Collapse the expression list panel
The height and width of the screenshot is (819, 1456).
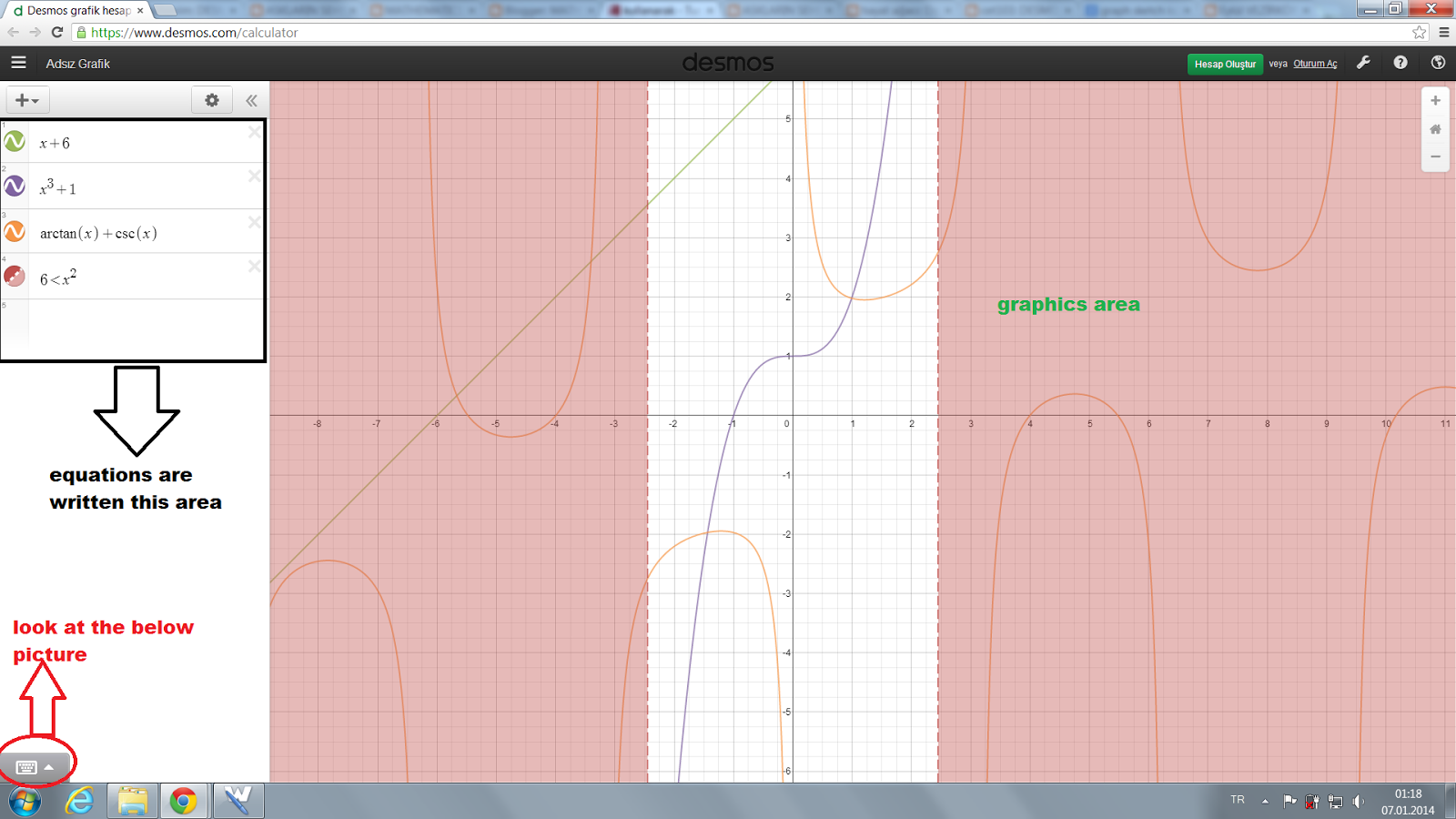[x=251, y=100]
